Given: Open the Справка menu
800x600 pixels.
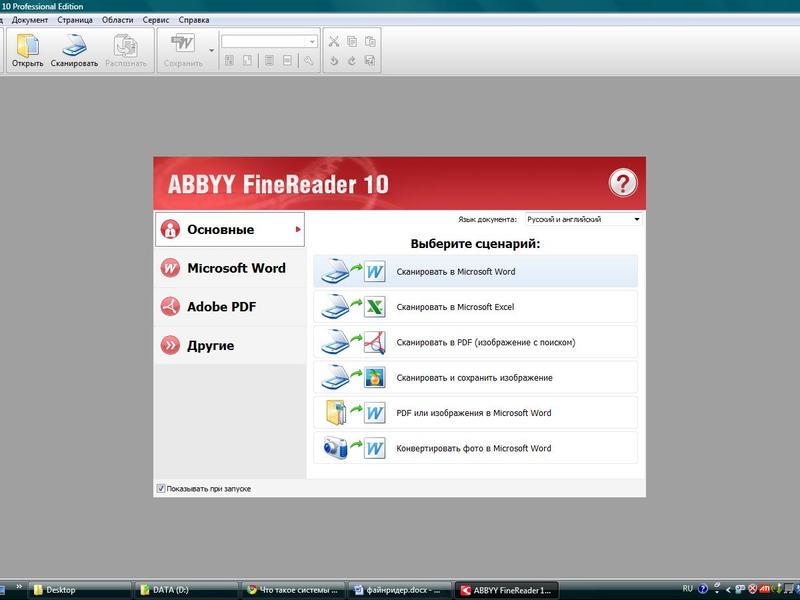Looking at the screenshot, I should click(x=194, y=20).
